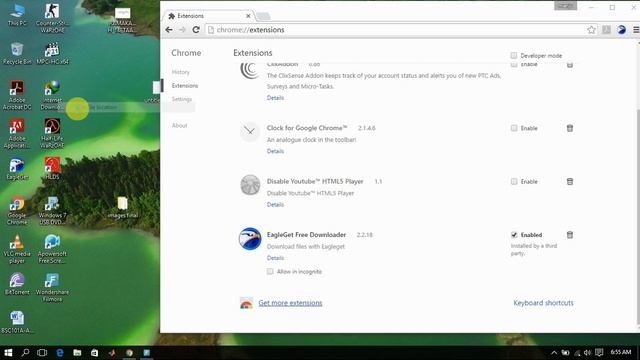This screenshot has width=640, height=360.
Task: Select the Google Chrome desktop shortcut
Action: pos(17,211)
